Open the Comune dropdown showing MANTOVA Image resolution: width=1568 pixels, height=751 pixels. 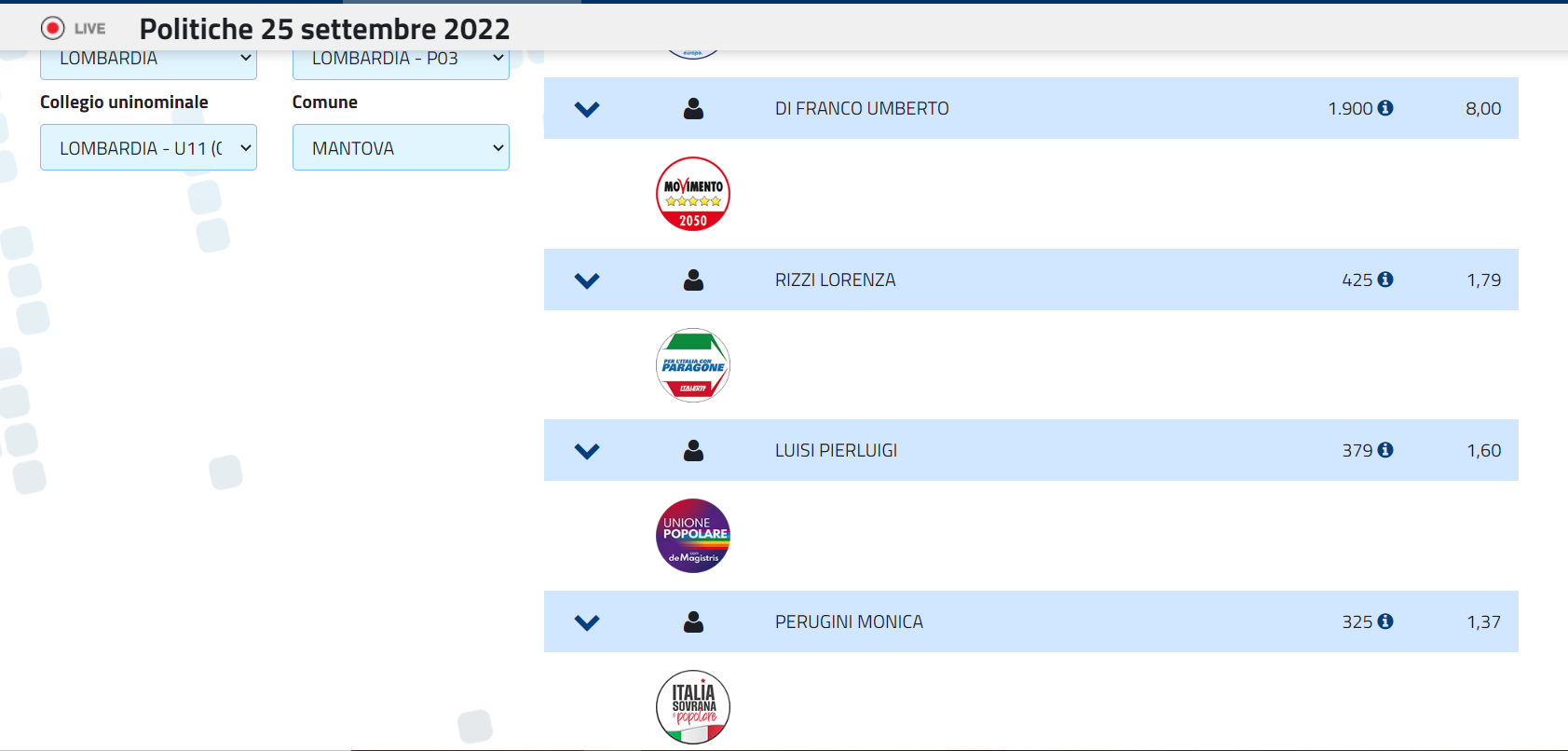(x=401, y=148)
